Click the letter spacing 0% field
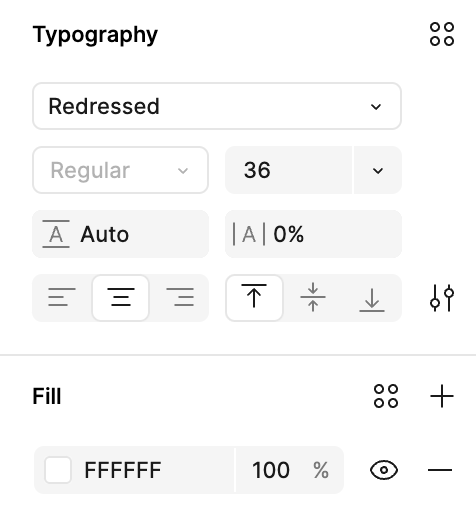Image resolution: width=476 pixels, height=514 pixels. point(313,234)
